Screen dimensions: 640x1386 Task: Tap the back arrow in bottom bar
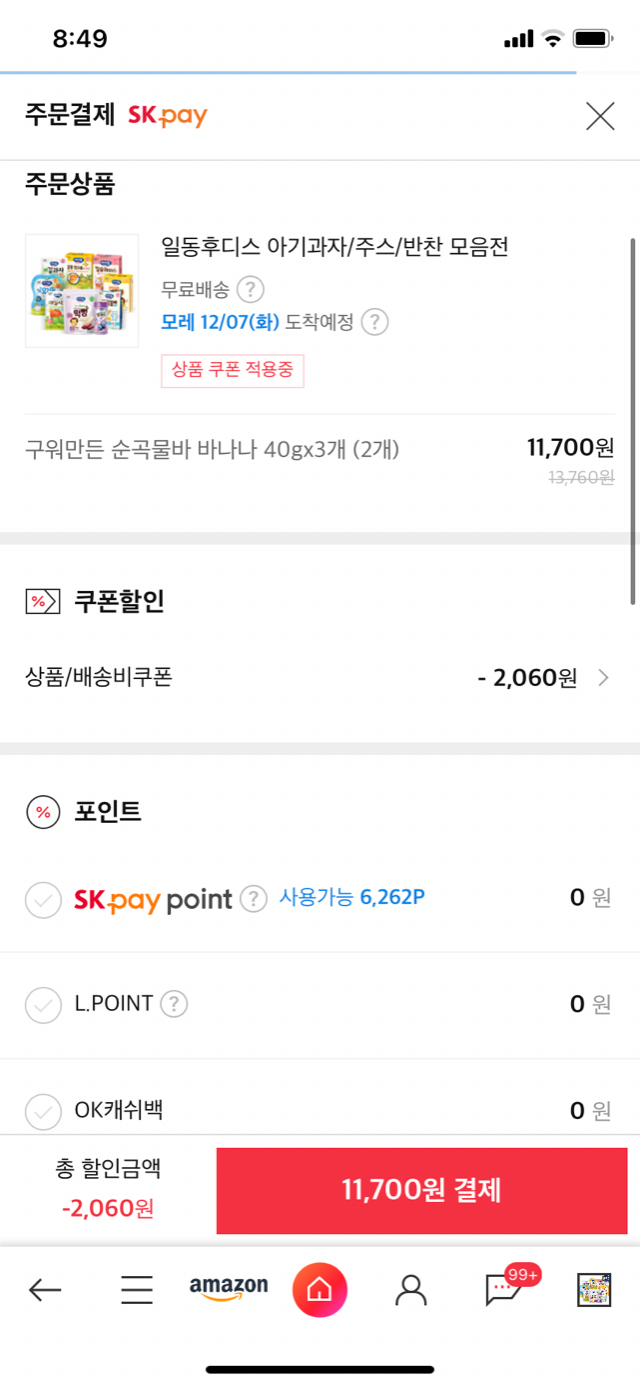coord(45,1290)
